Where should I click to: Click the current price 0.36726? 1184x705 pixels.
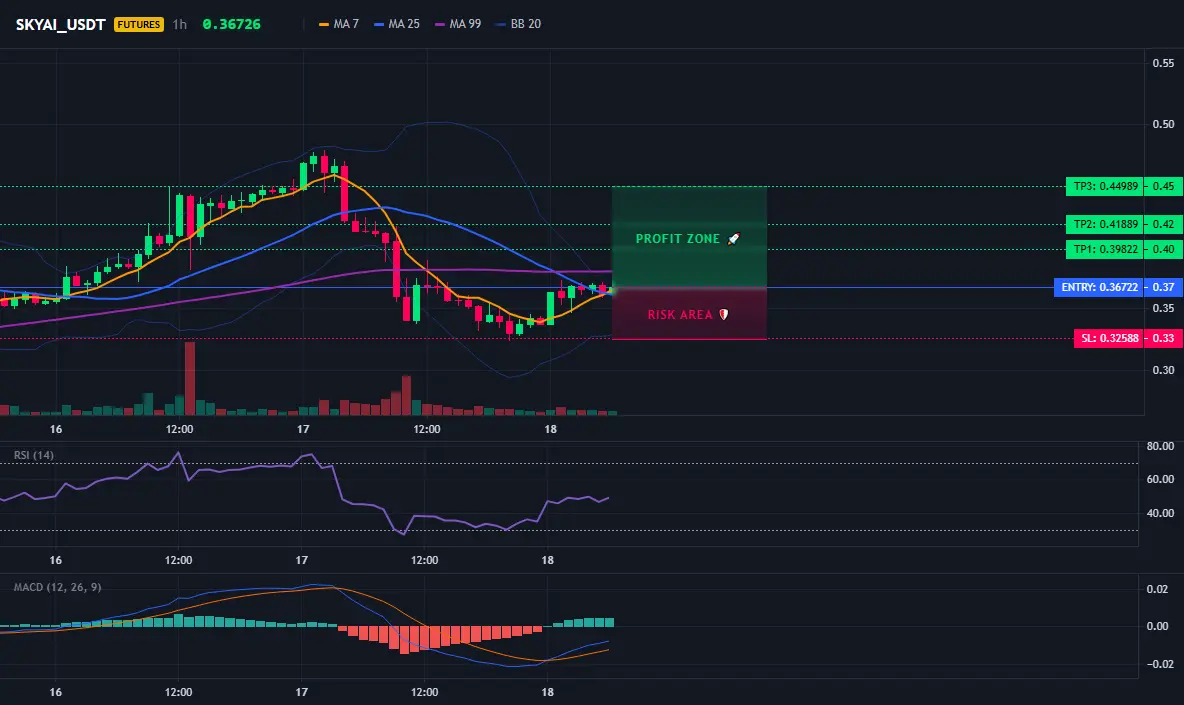231,24
